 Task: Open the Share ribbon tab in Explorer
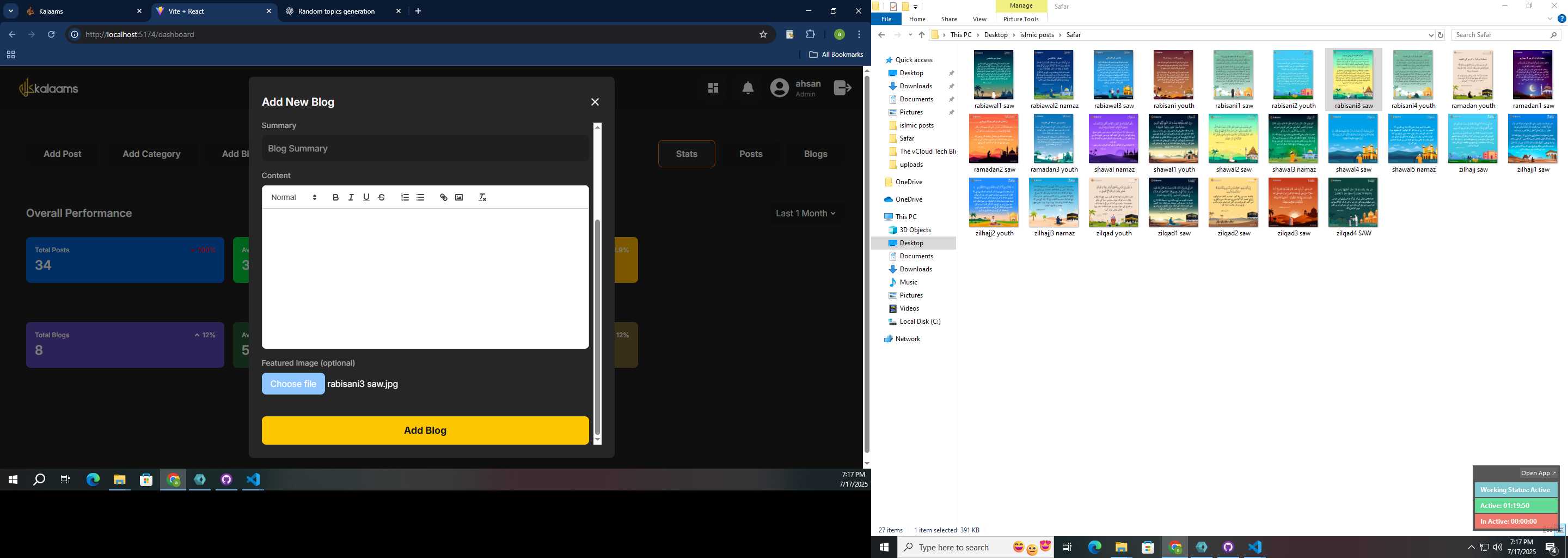click(x=948, y=20)
